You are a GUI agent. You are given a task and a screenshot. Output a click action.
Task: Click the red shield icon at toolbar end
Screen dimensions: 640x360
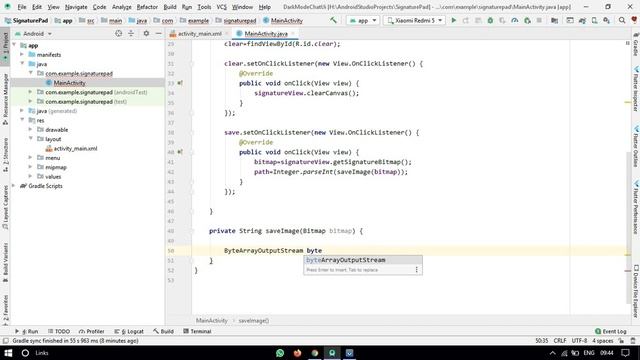click(x=634, y=20)
